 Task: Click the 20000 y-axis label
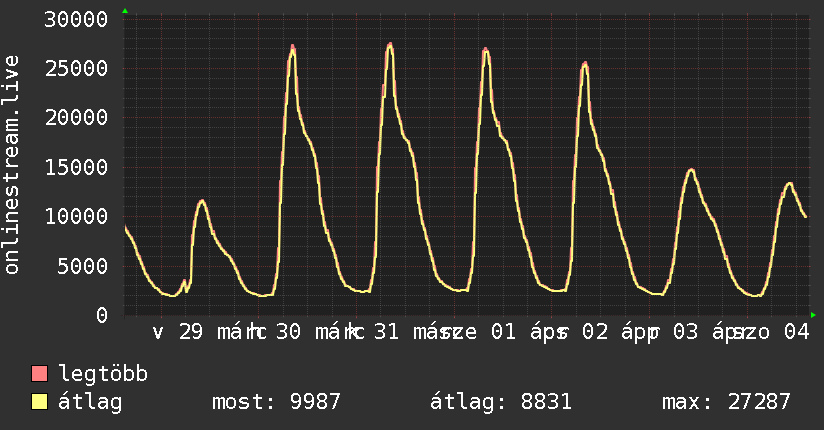point(76,117)
